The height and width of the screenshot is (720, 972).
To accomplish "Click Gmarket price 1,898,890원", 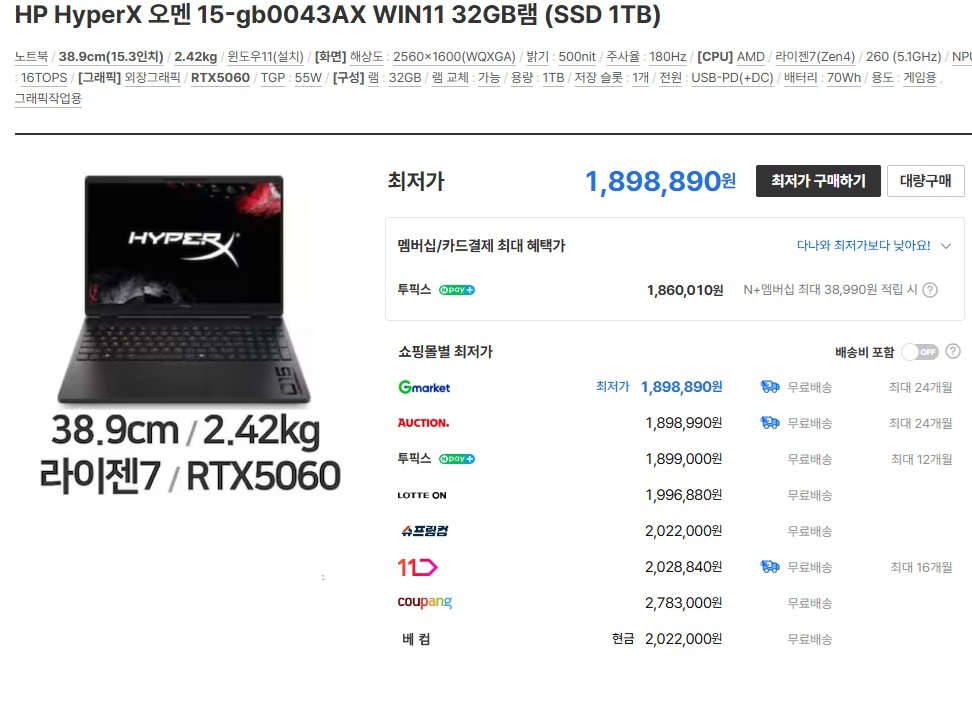I will (681, 387).
